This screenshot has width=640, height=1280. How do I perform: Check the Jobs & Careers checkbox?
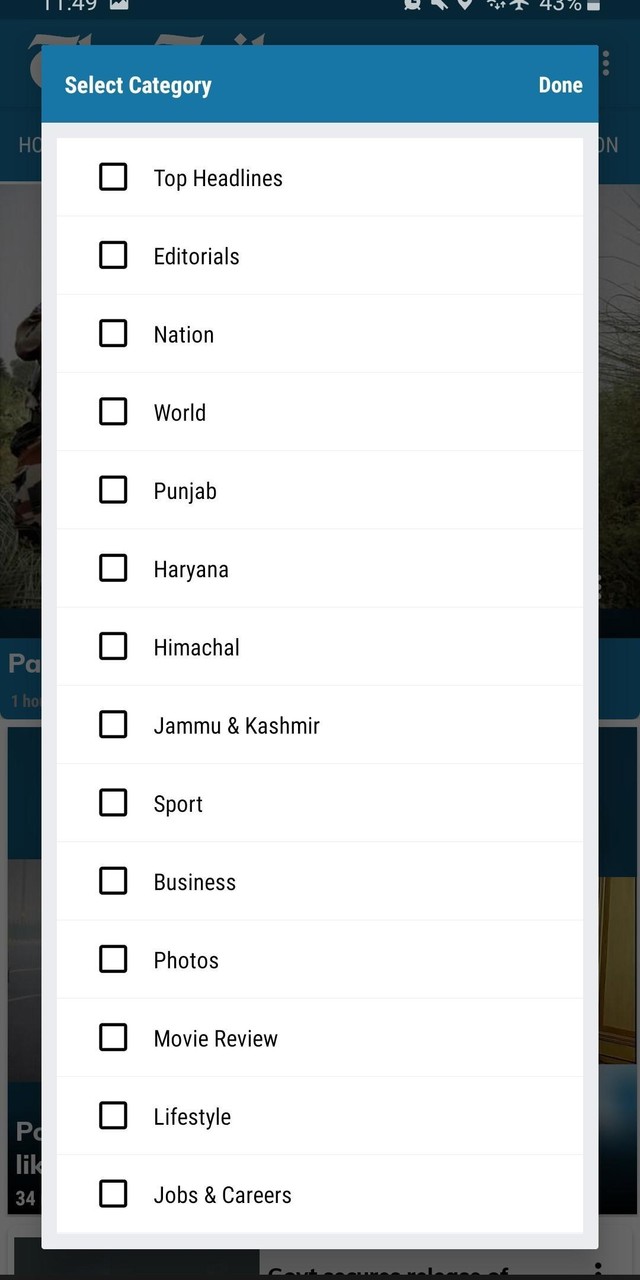[x=113, y=1193]
